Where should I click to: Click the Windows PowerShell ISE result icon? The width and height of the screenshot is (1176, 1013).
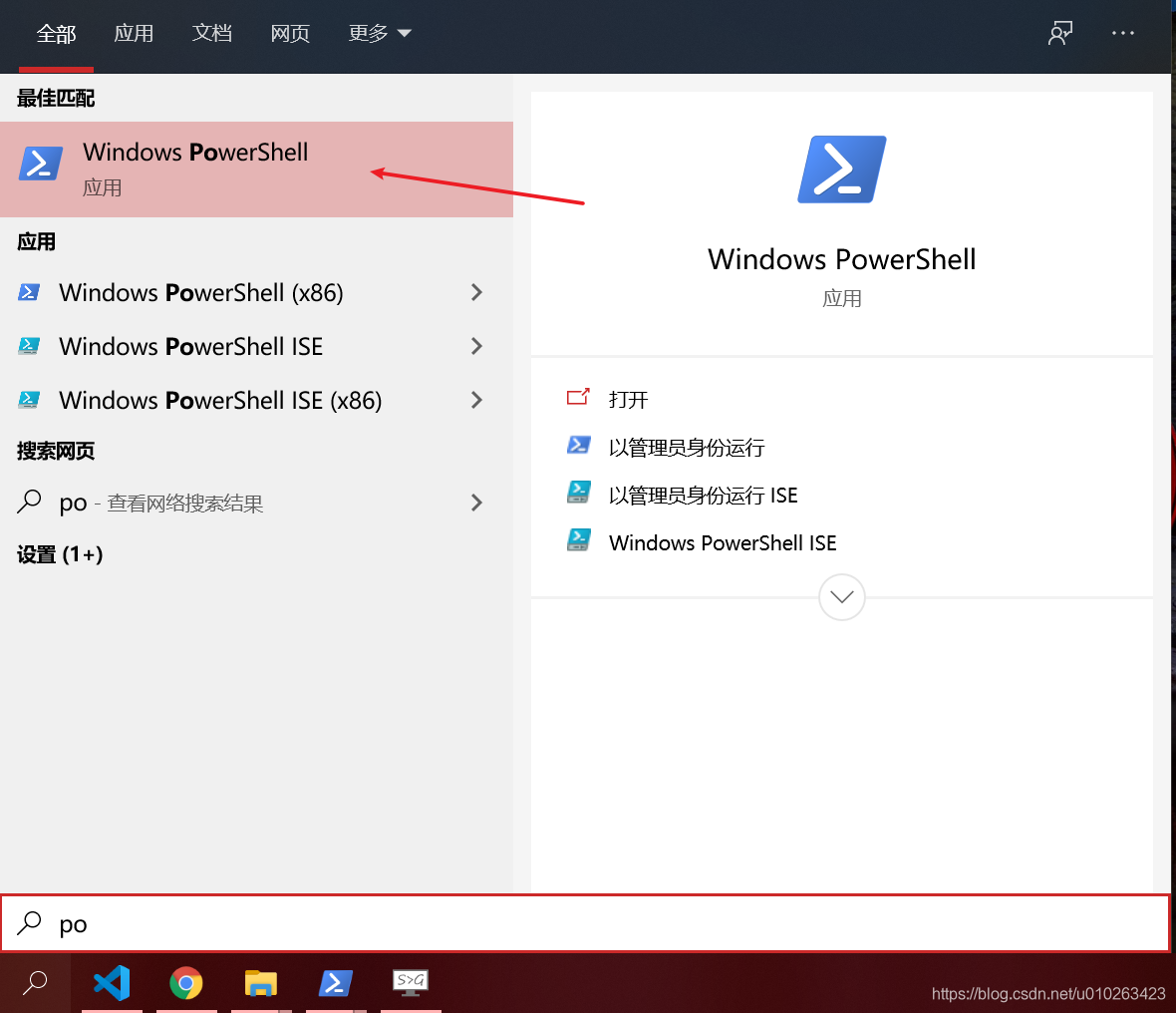(x=29, y=347)
